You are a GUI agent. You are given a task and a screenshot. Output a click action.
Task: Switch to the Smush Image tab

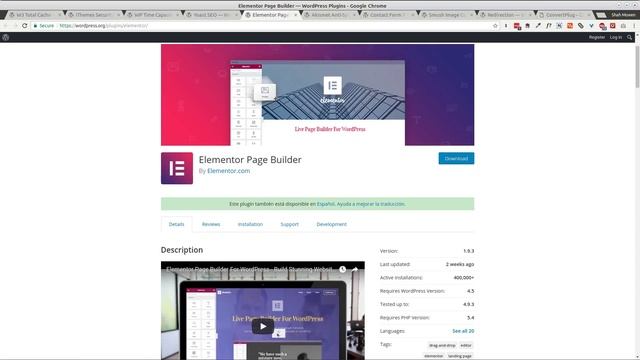tap(446, 15)
